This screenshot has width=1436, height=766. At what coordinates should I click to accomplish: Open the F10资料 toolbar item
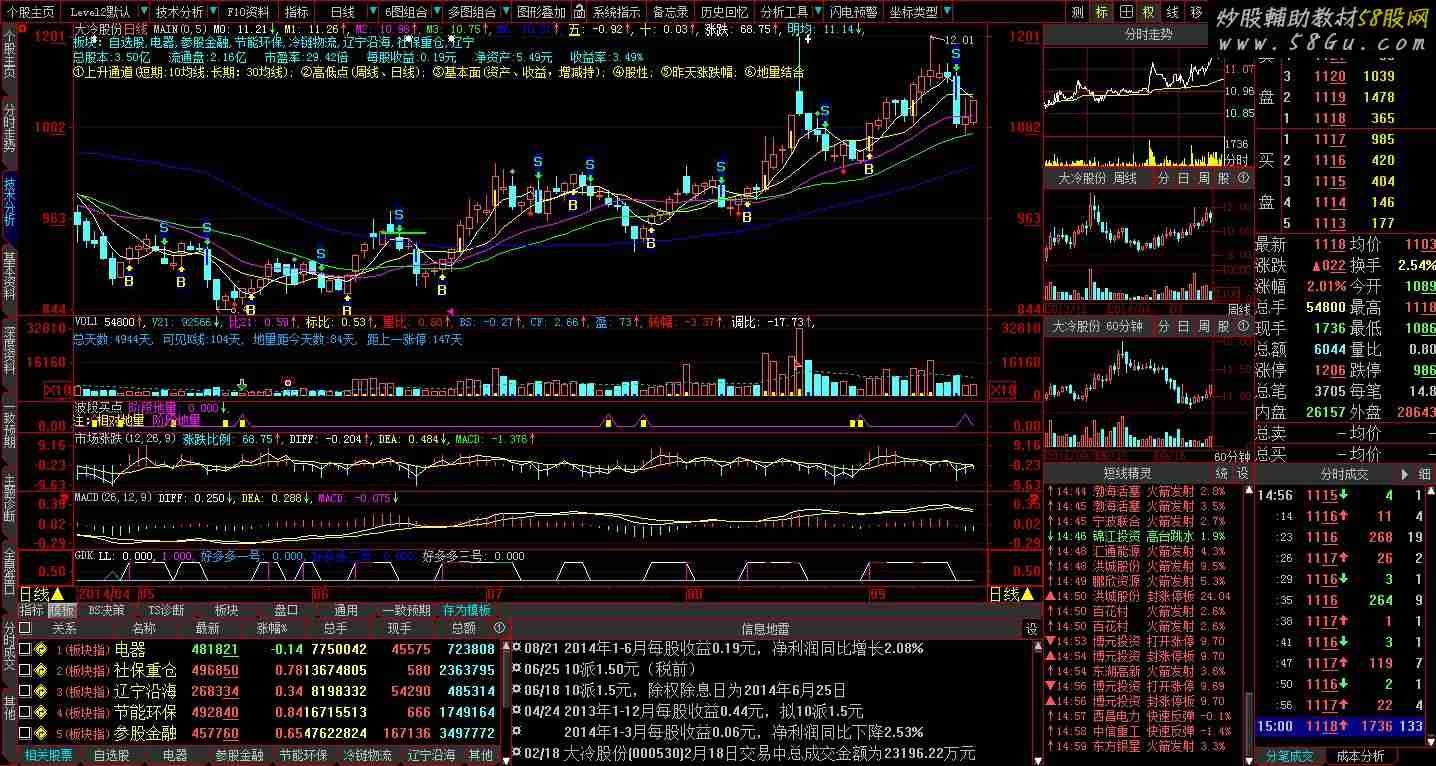coord(247,12)
